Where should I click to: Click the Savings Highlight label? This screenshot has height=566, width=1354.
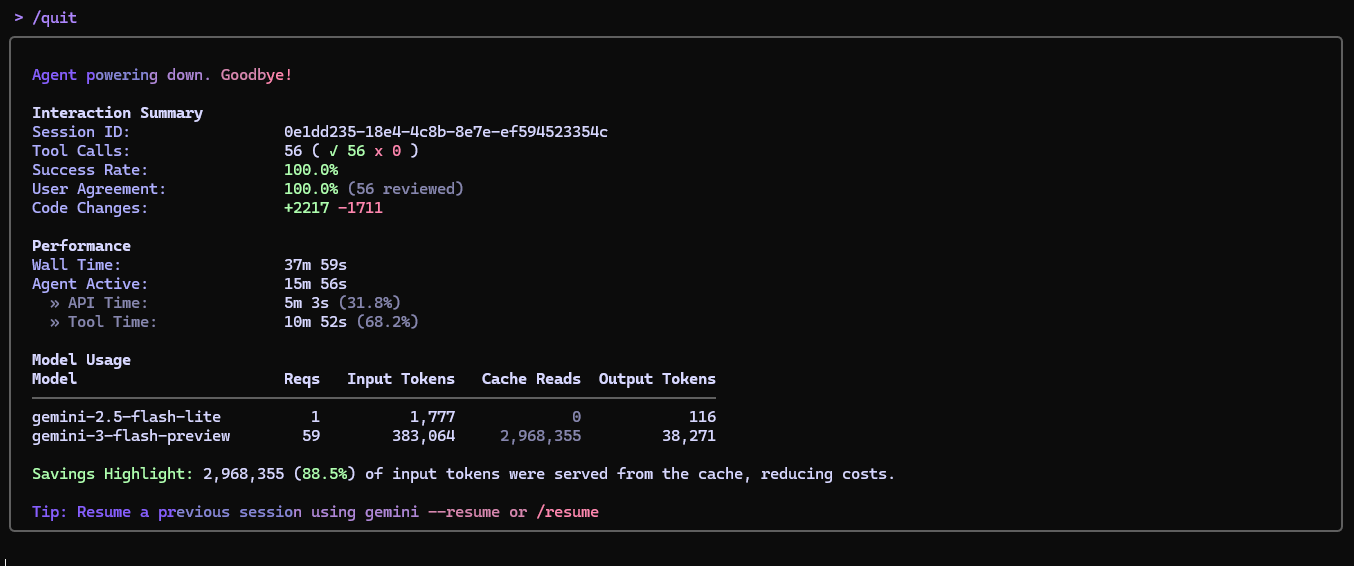tap(113, 474)
